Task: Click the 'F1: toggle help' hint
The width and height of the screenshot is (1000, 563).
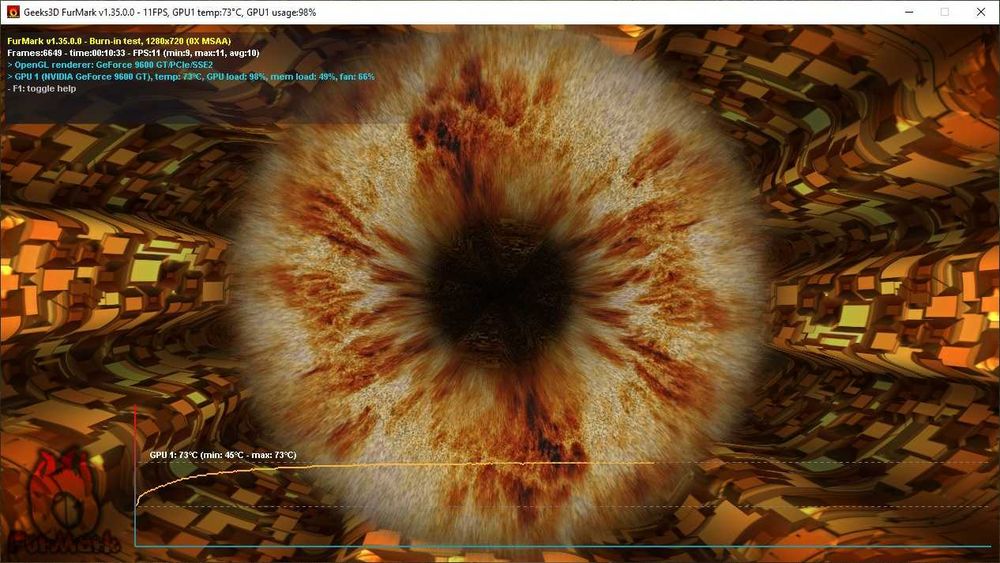Action: 41,89
